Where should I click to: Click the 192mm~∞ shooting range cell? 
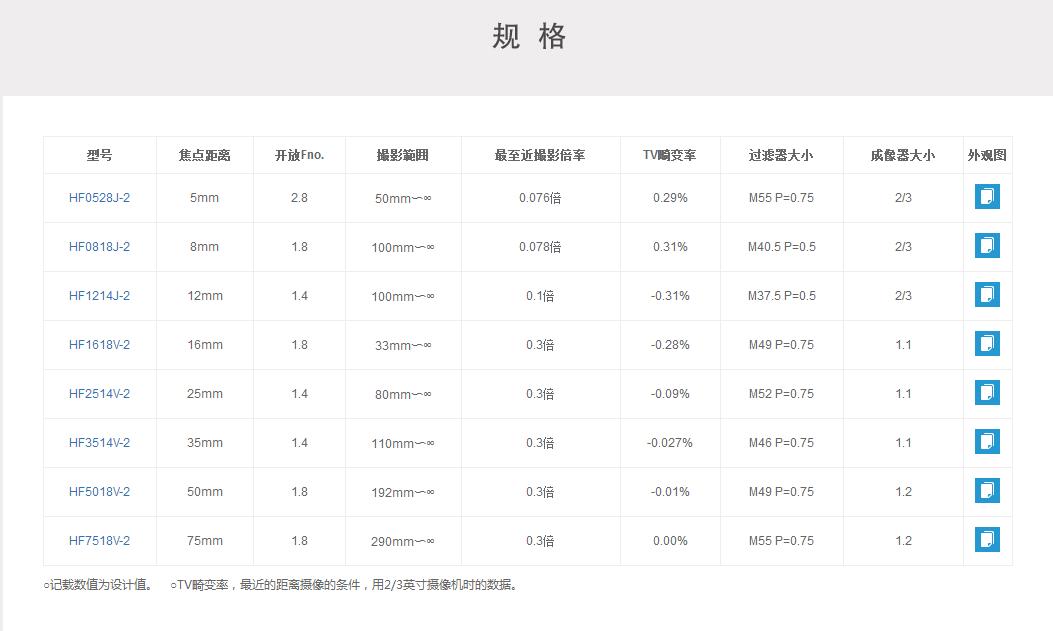click(403, 493)
